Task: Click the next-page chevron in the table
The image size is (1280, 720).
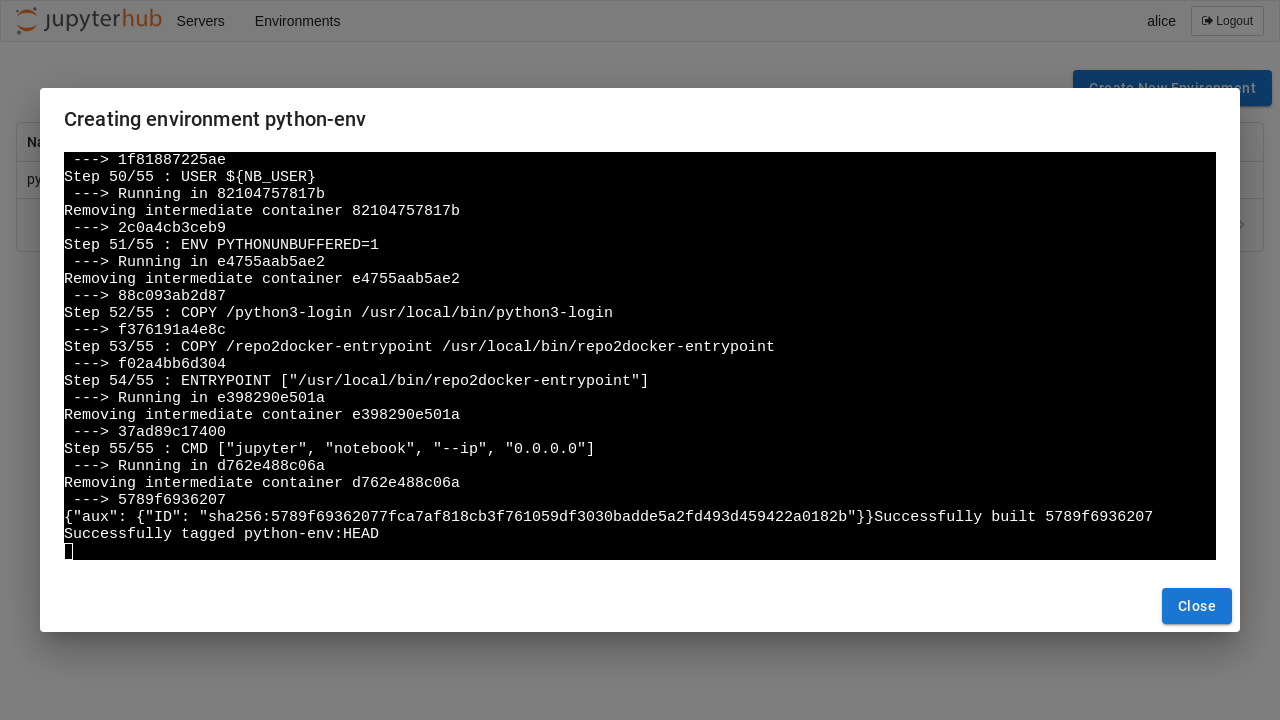Action: pos(1242,225)
